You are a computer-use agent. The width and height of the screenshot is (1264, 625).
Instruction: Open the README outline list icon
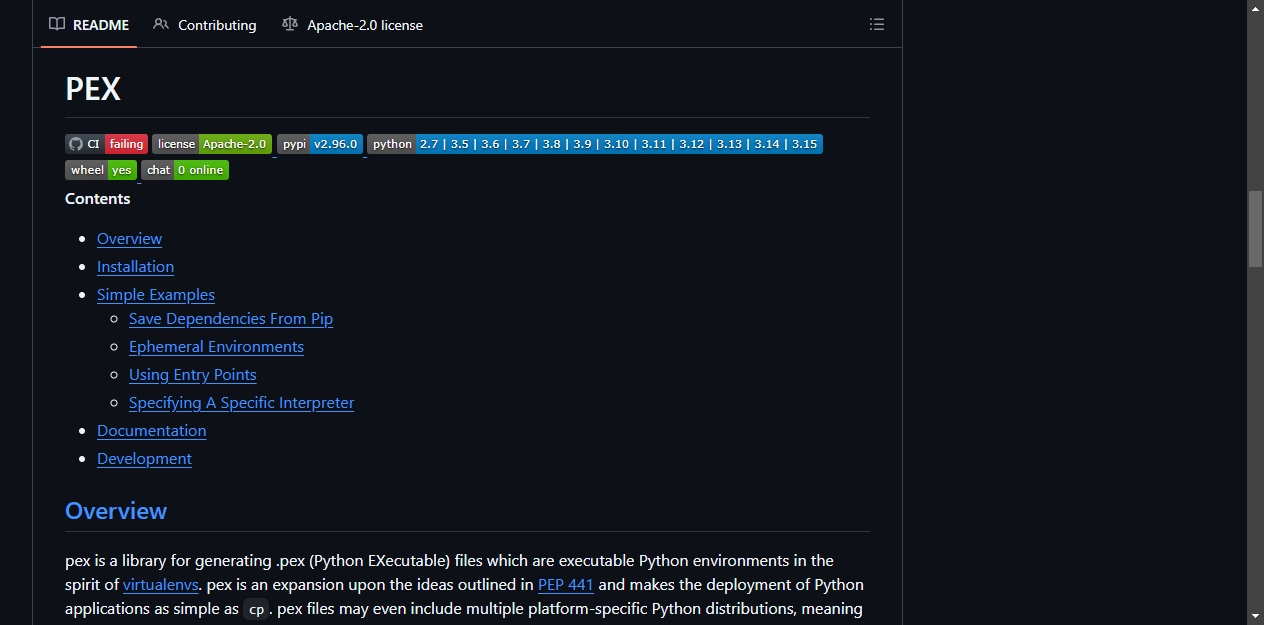[877, 24]
